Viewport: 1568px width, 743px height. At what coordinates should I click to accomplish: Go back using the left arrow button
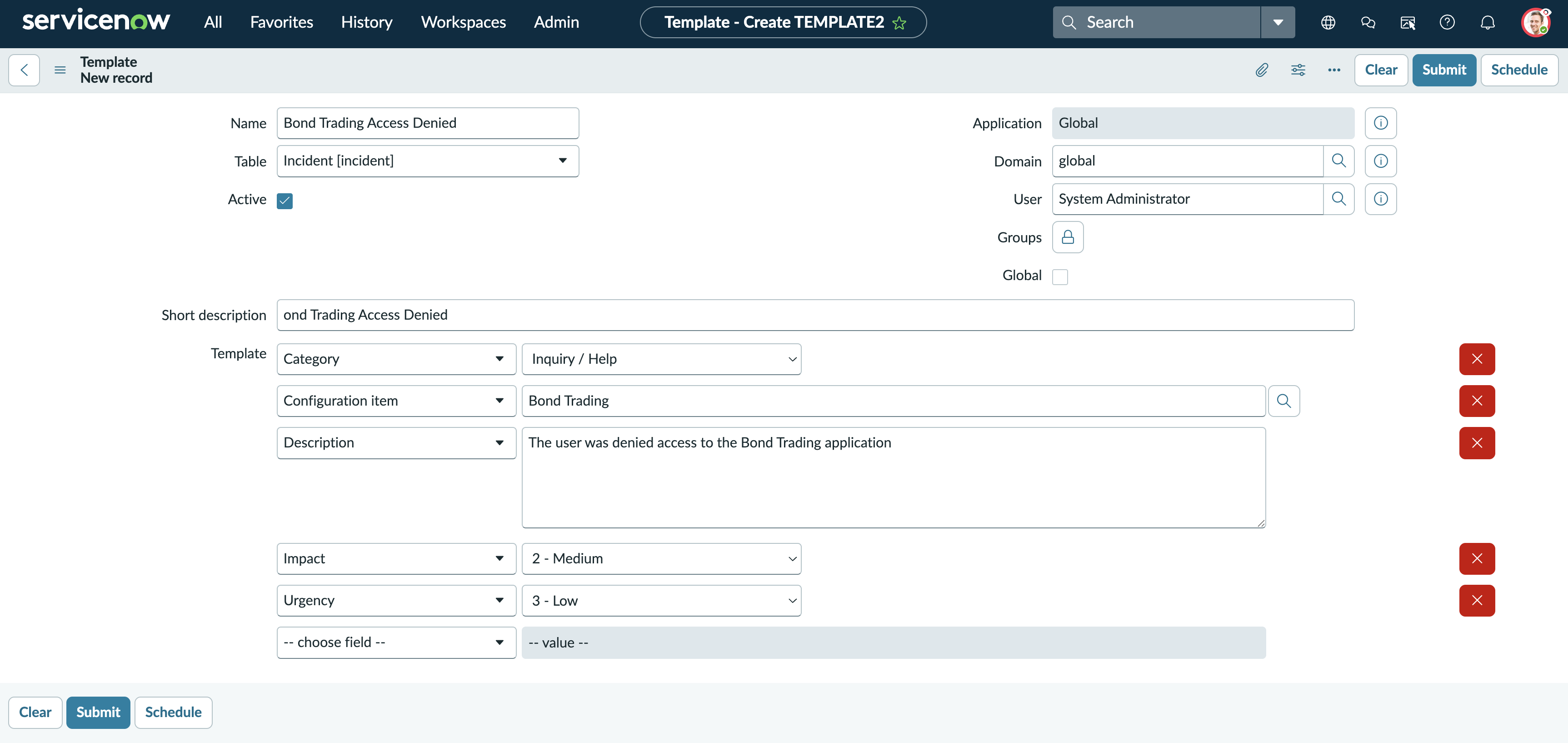coord(25,70)
